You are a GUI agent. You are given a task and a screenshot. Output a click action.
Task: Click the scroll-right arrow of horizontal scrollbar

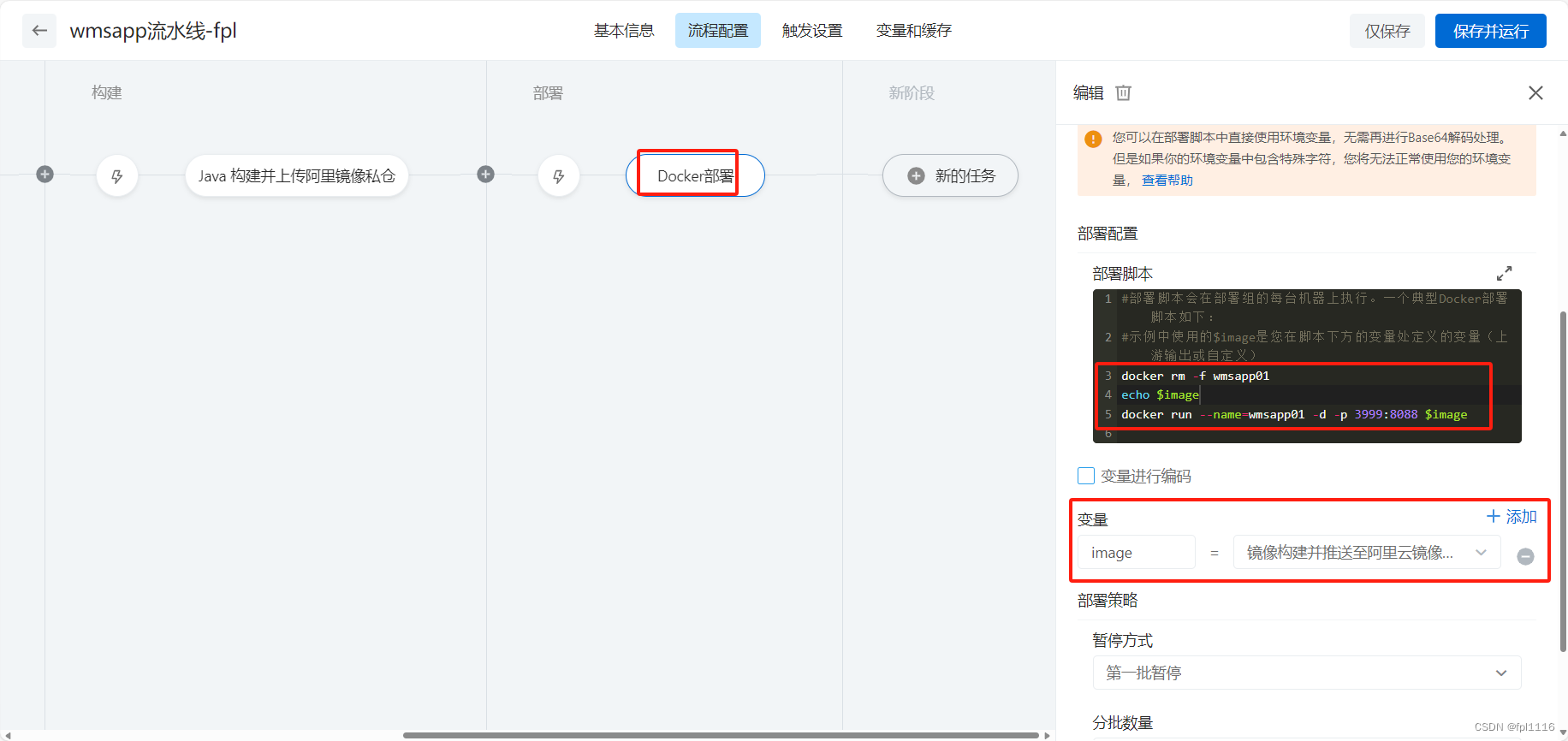click(1047, 735)
